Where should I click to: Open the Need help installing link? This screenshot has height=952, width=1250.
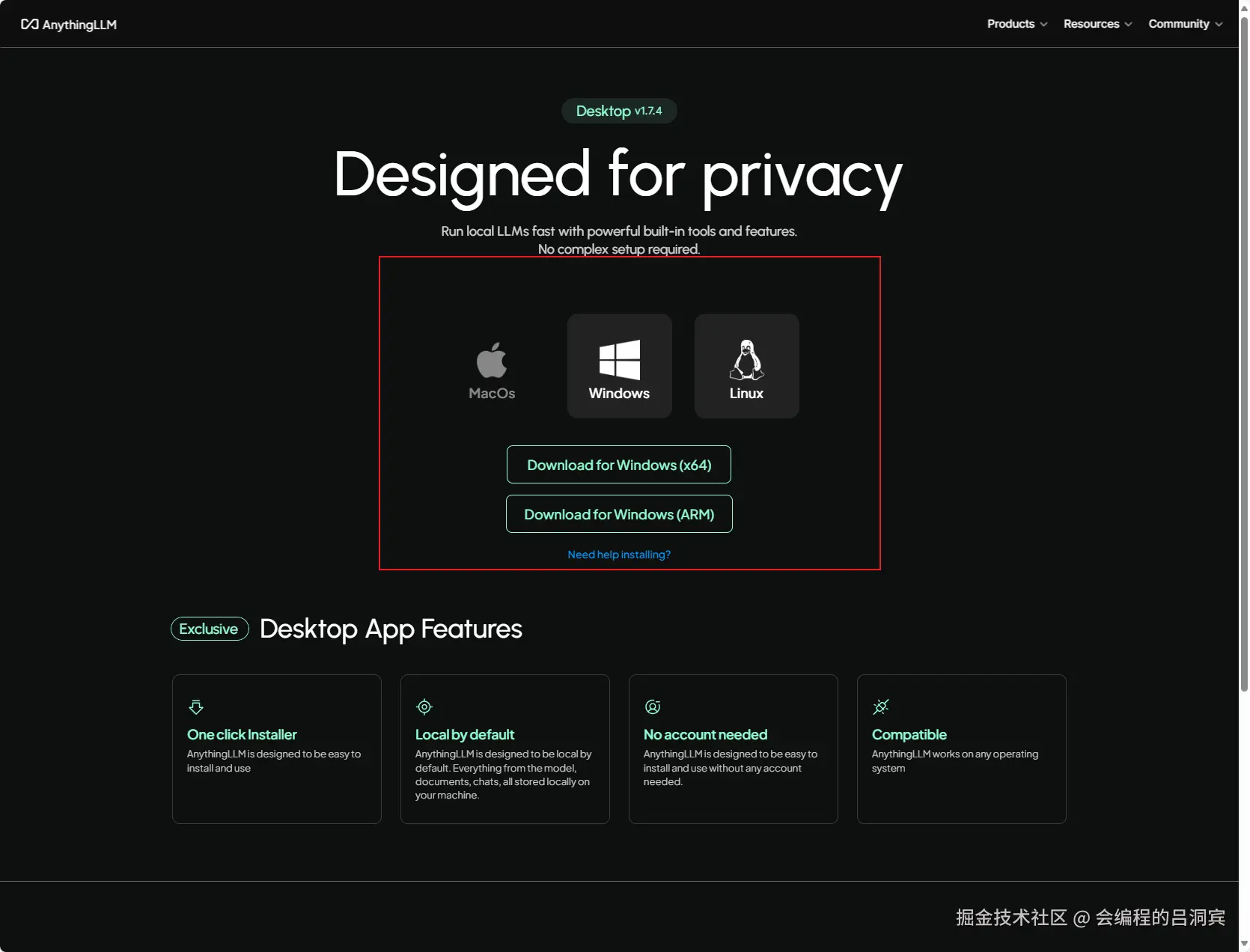click(x=619, y=555)
